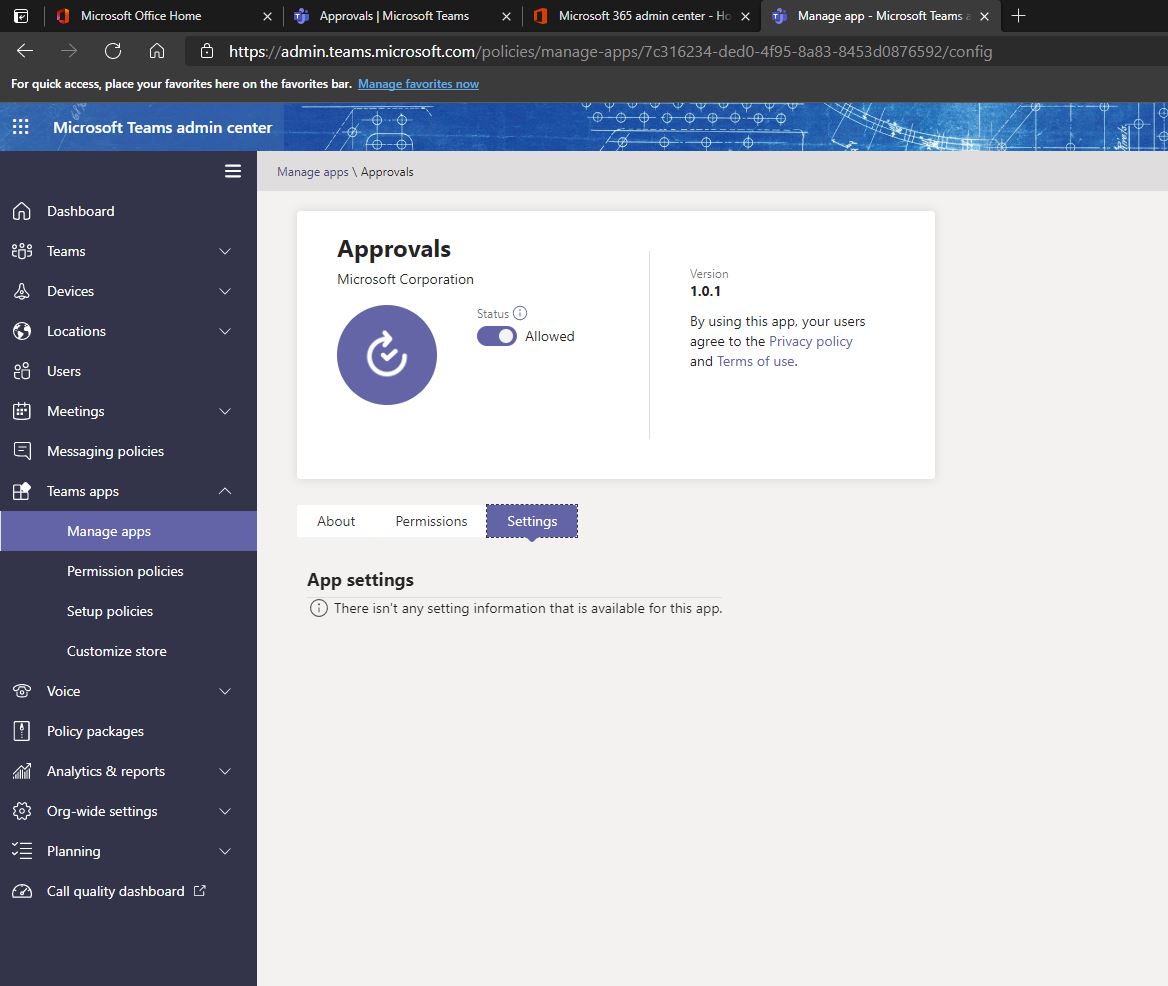
Task: Expand the Locations section chevron
Action: click(x=225, y=331)
